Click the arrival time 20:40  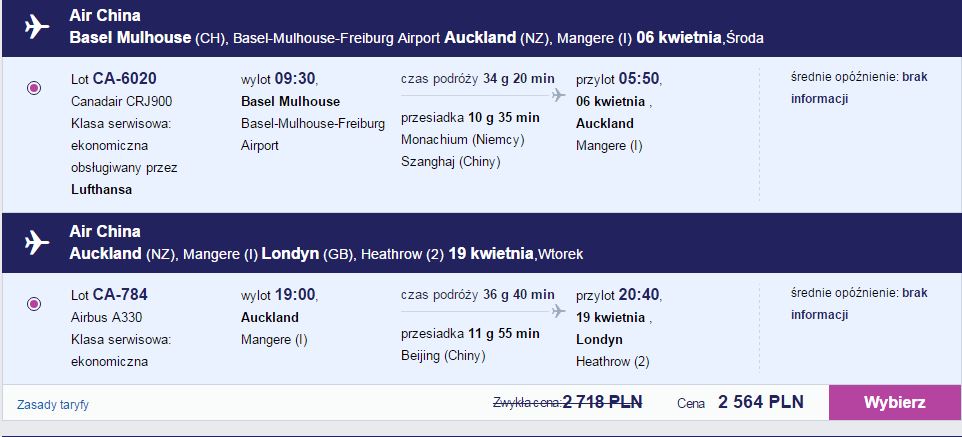pyautogui.click(x=639, y=295)
